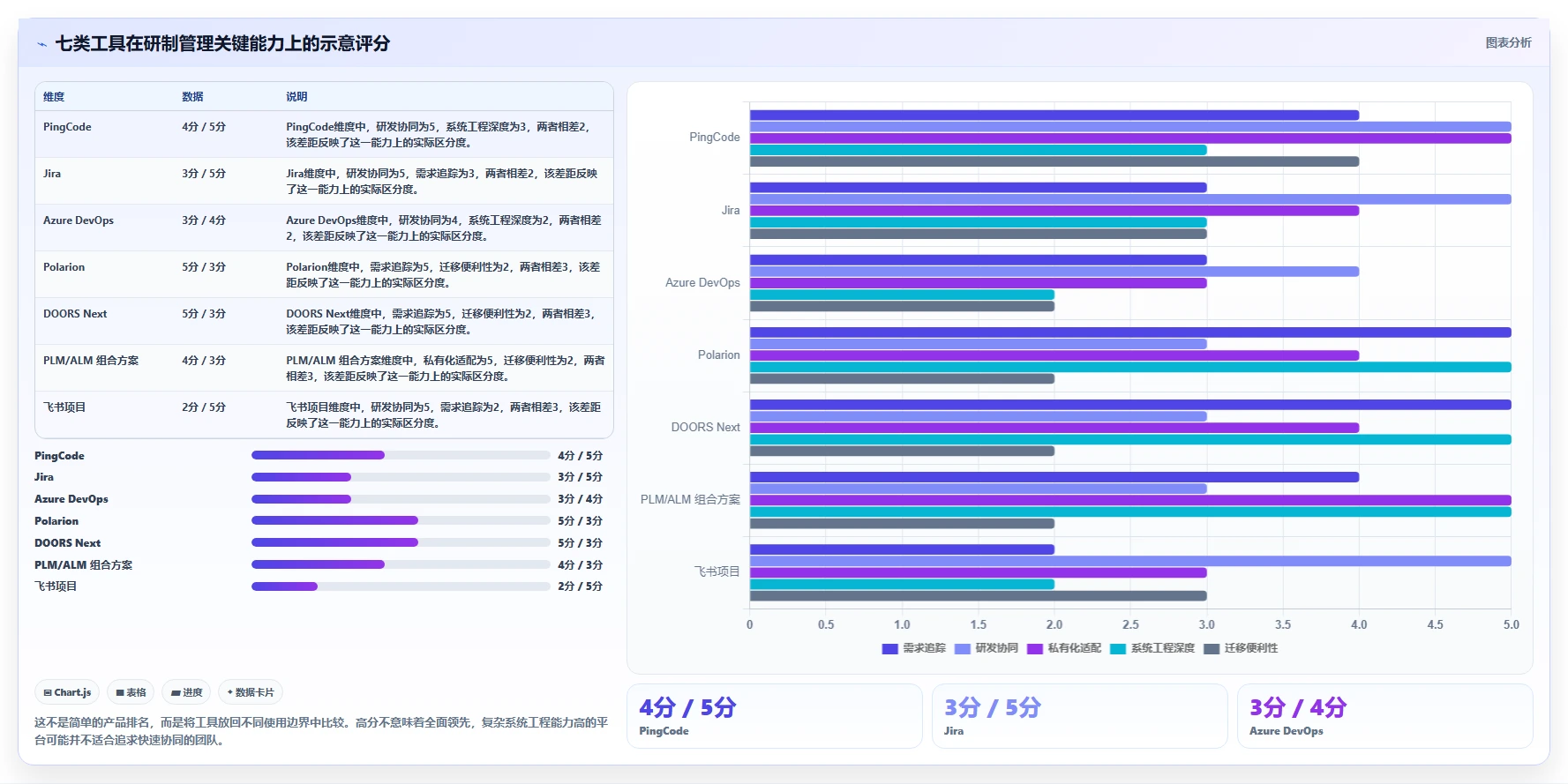
Task: Toggle the 研发协同 legend swatch
Action: coord(962,648)
